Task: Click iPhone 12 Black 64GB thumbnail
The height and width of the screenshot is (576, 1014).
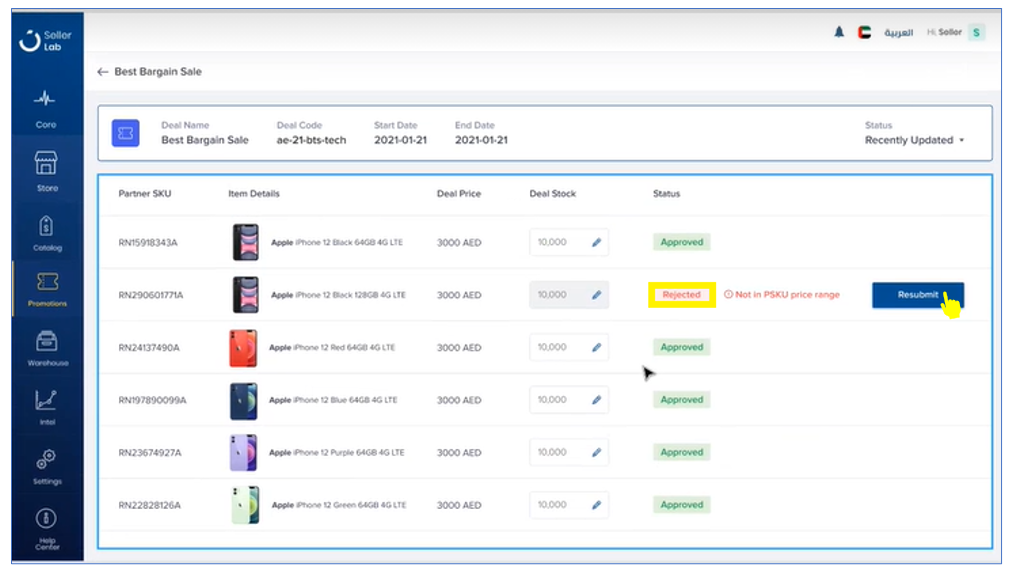Action: (246, 242)
